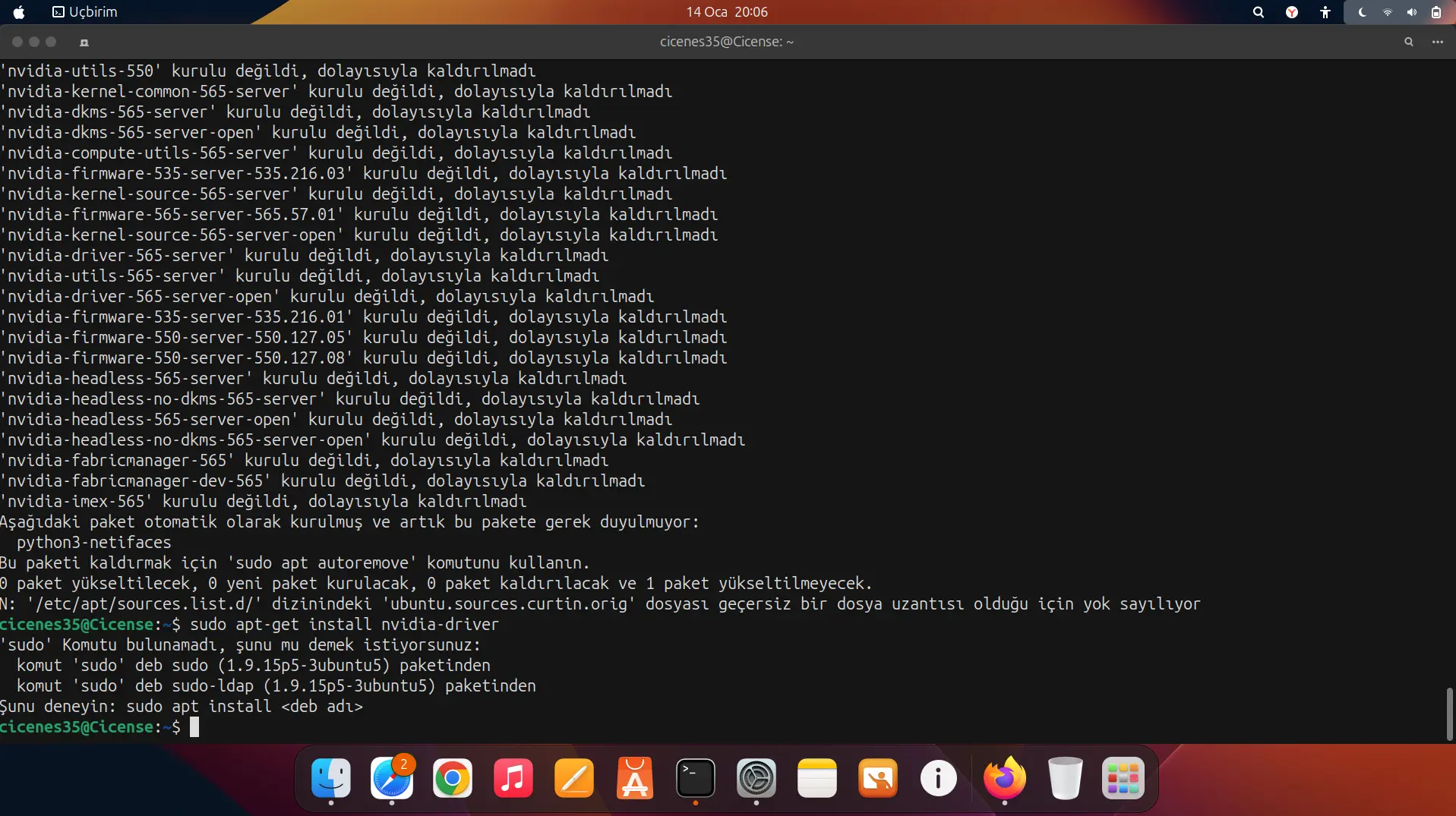Image resolution: width=1456 pixels, height=816 pixels.
Task: Open the app grid launcher icon
Action: click(1123, 778)
